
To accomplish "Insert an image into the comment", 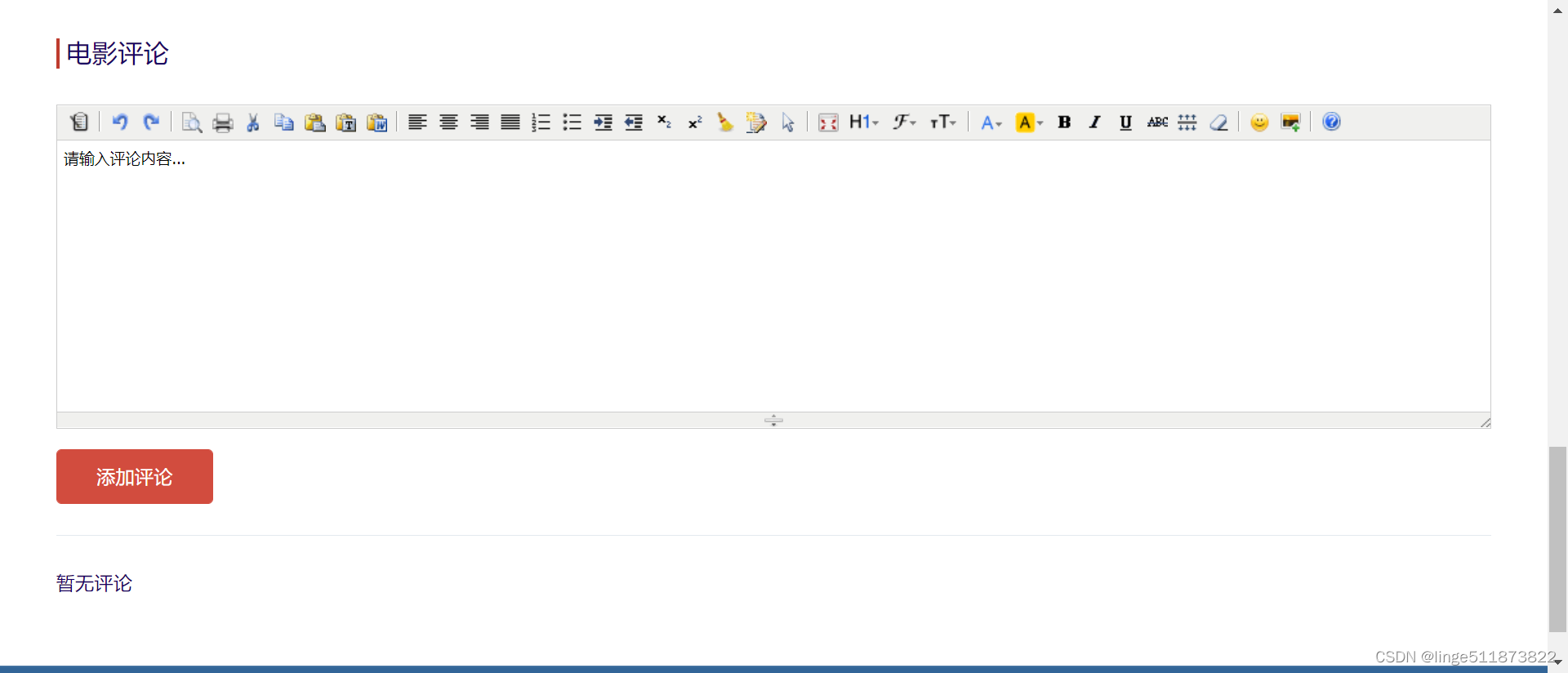I will (x=1290, y=122).
